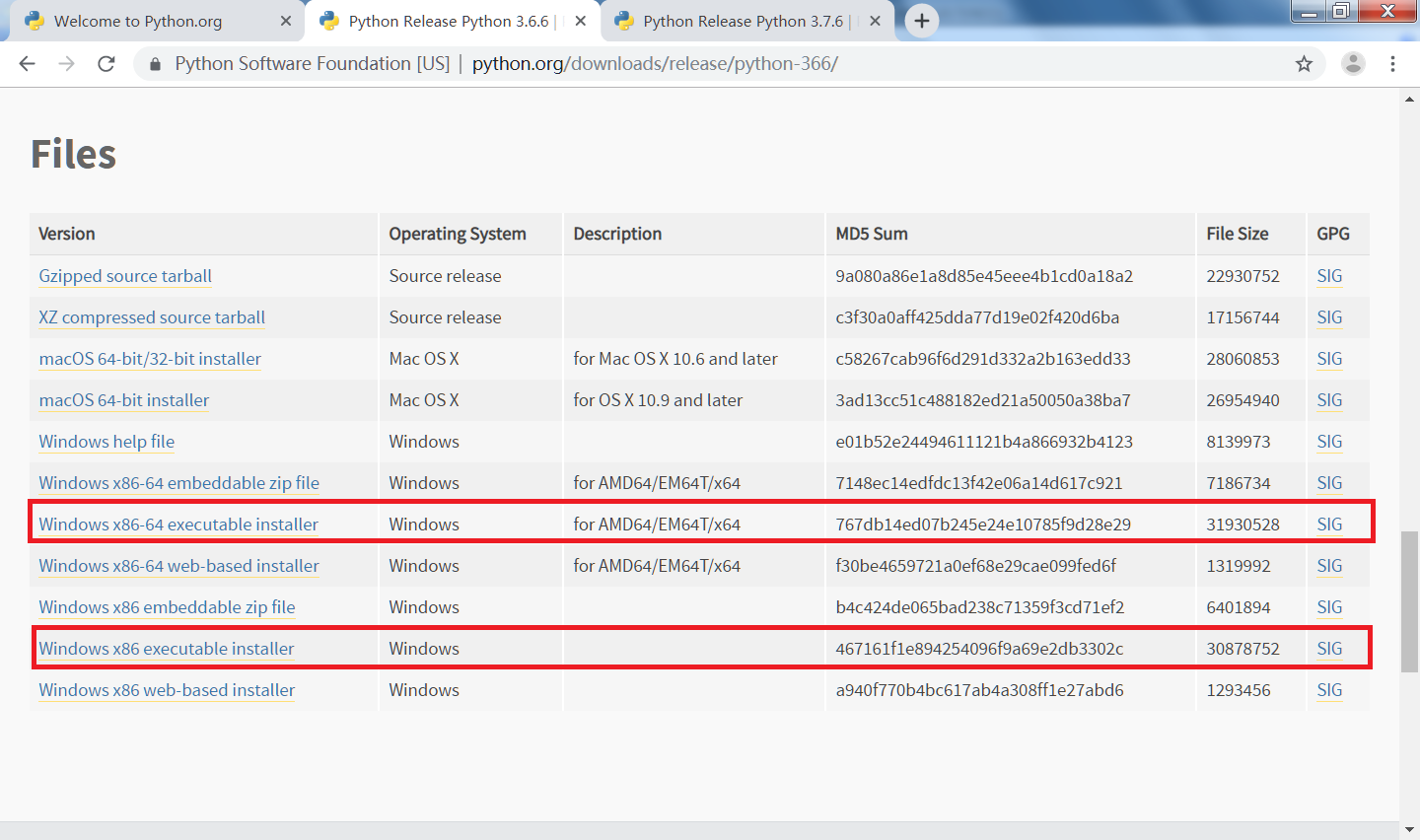Screen dimensions: 1420x840
Task: Open the Chrome three-dot menu
Action: [1392, 64]
